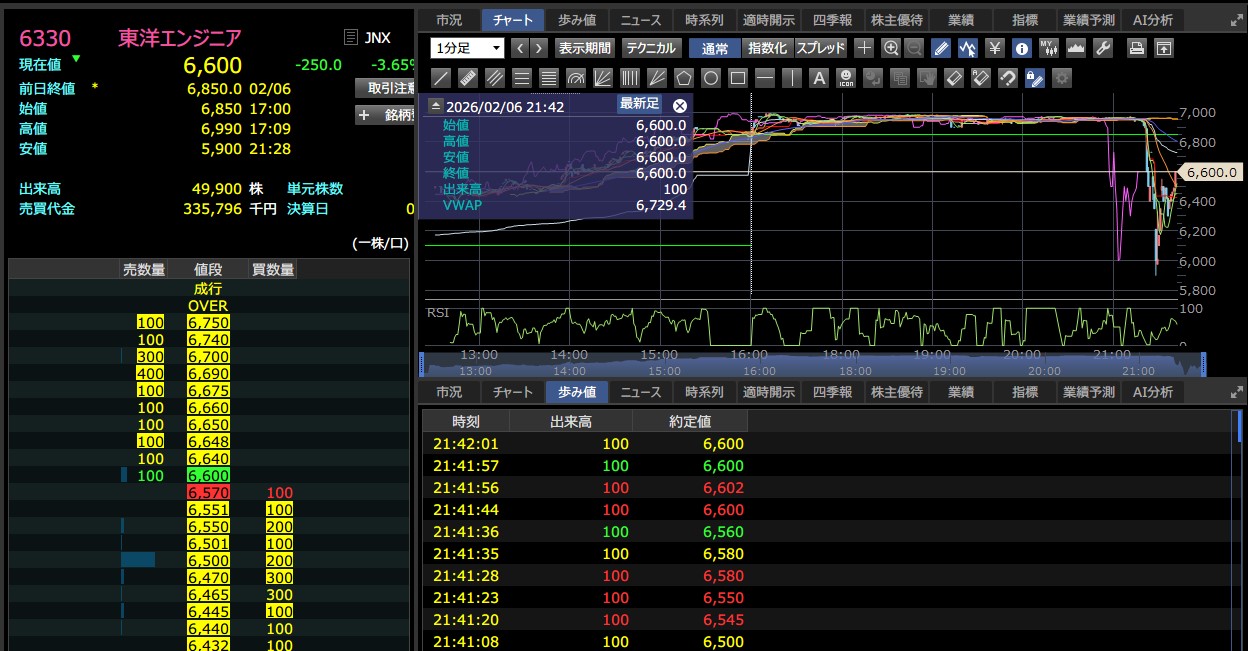Open the 四季報 tab in the chart panel
This screenshot has height=651, width=1248.
(831, 20)
